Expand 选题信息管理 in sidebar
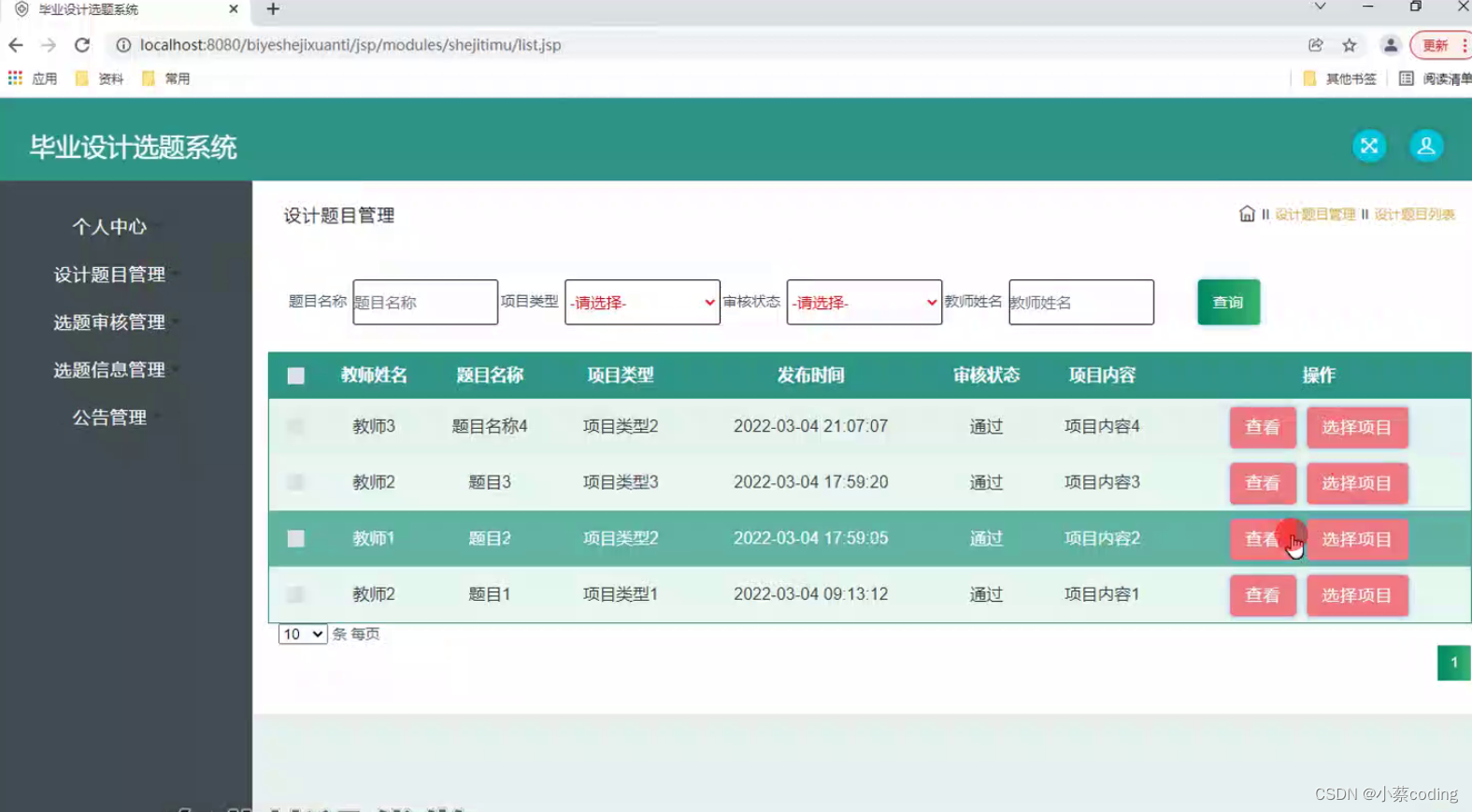 tap(109, 370)
